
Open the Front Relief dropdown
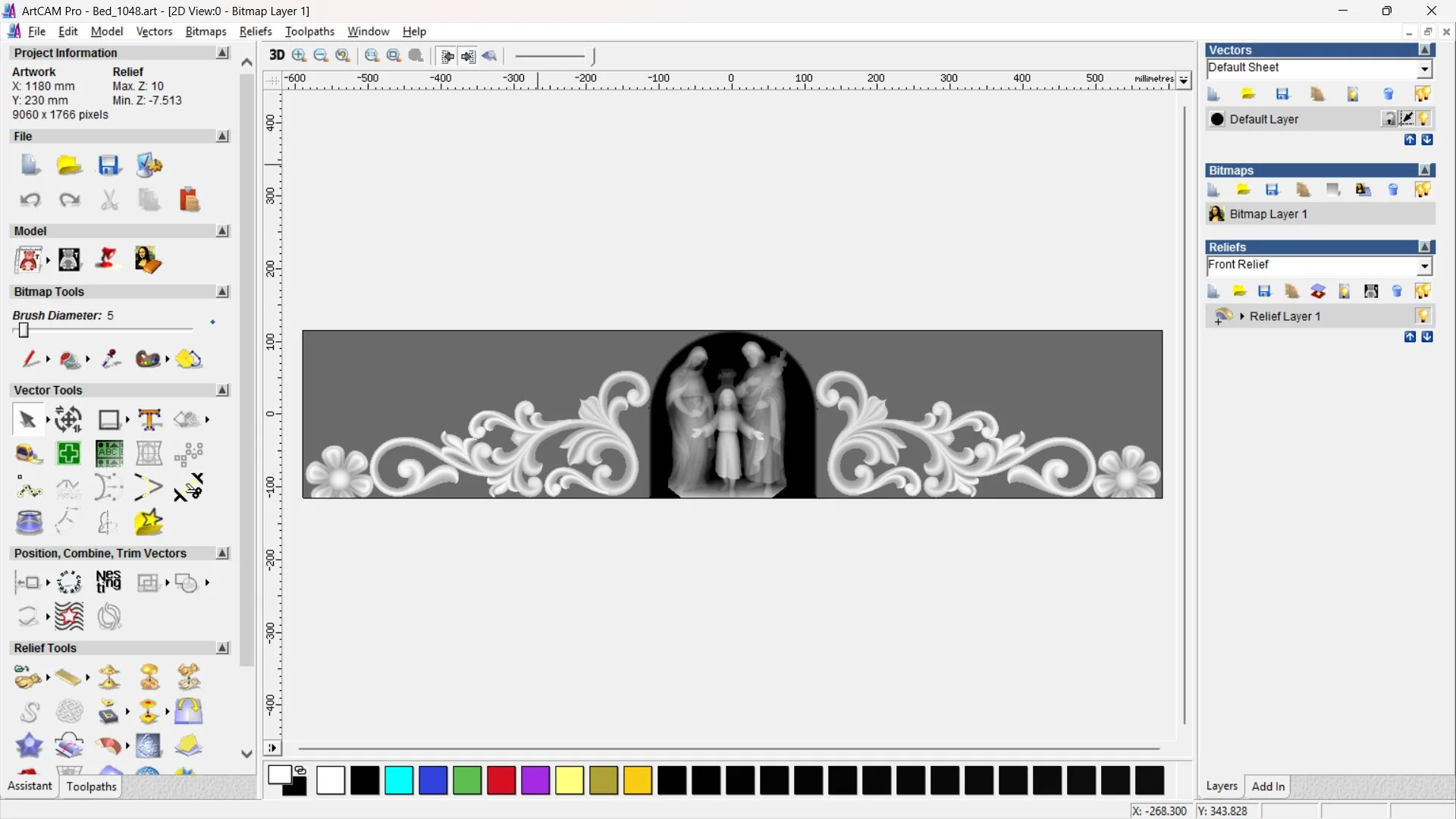[x=1424, y=266]
